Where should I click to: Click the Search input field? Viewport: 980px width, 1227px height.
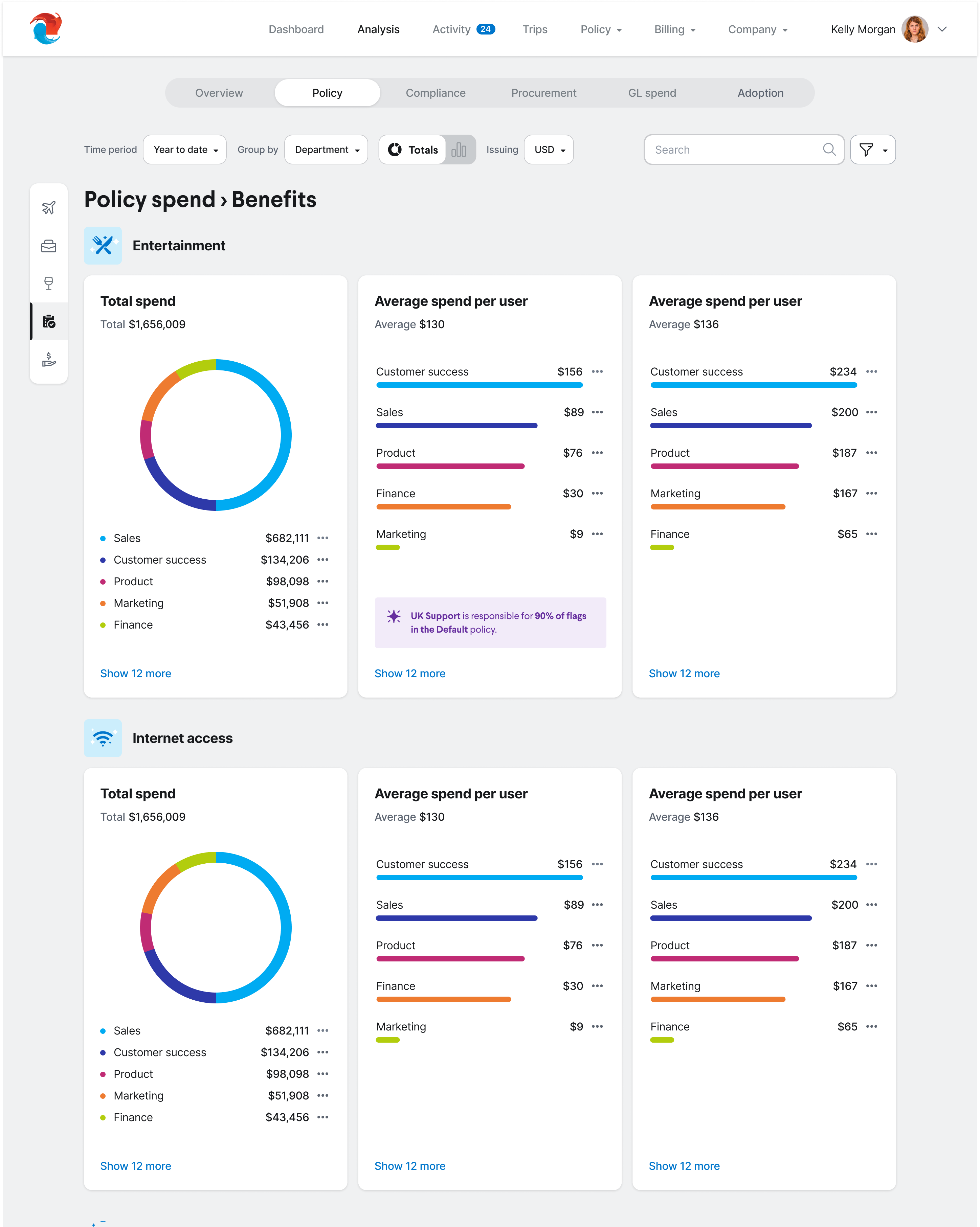point(735,150)
